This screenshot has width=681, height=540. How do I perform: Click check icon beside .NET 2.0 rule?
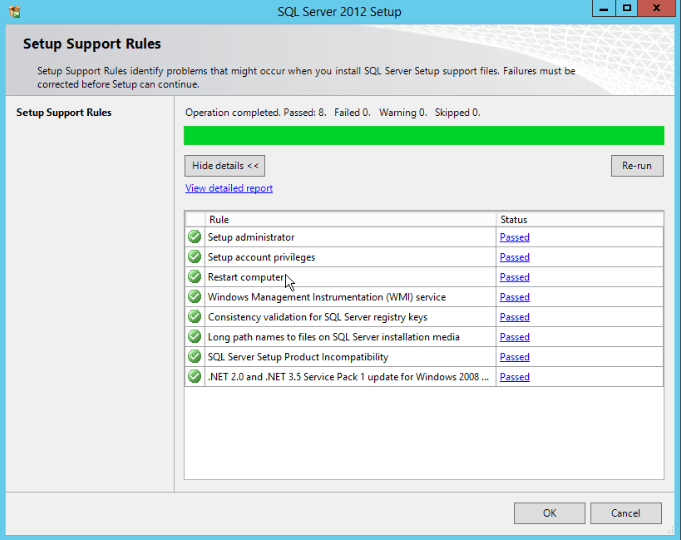coord(194,377)
